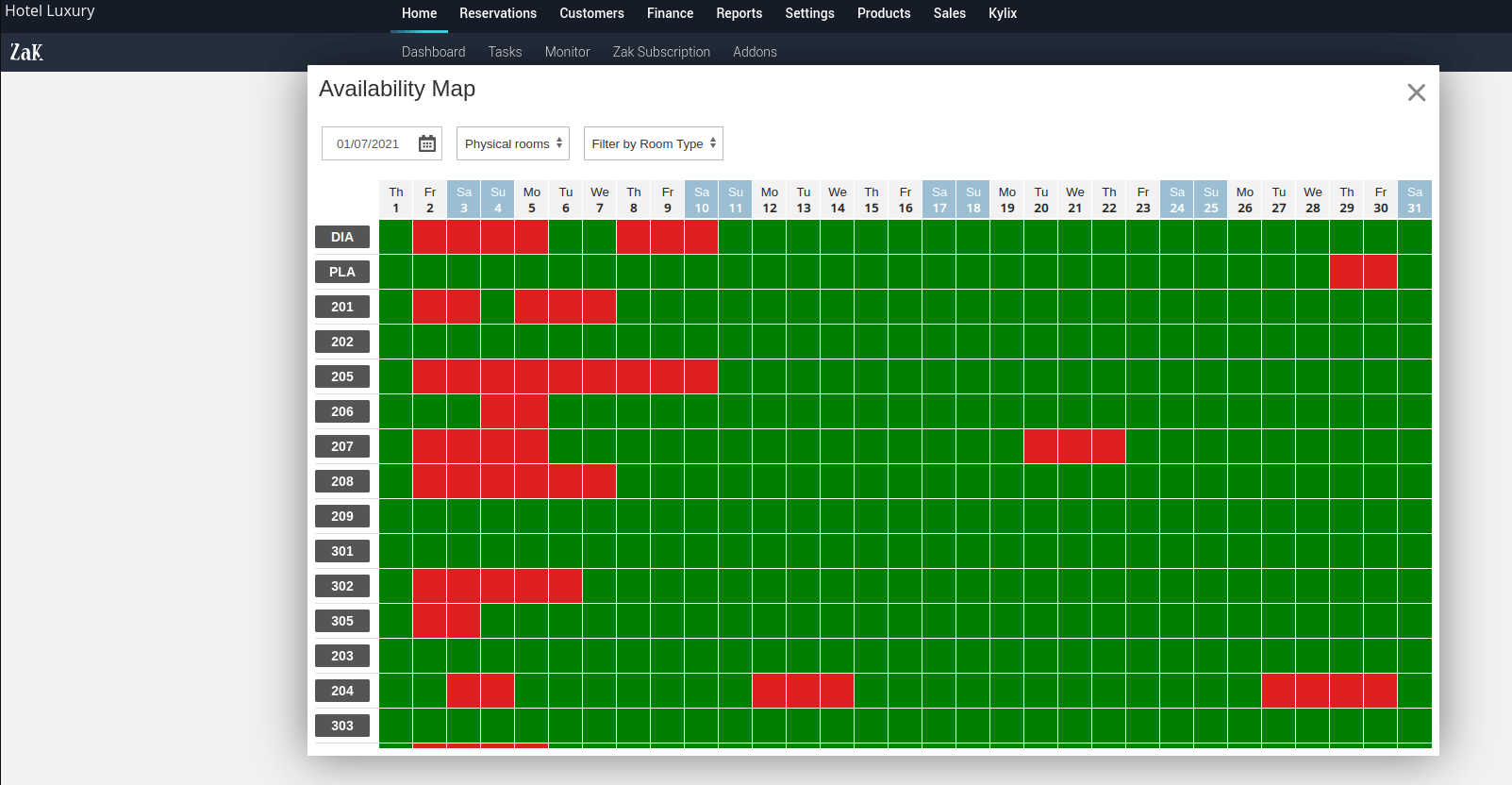
Task: Click occupied red cell 206 on Su 4
Action: [498, 411]
